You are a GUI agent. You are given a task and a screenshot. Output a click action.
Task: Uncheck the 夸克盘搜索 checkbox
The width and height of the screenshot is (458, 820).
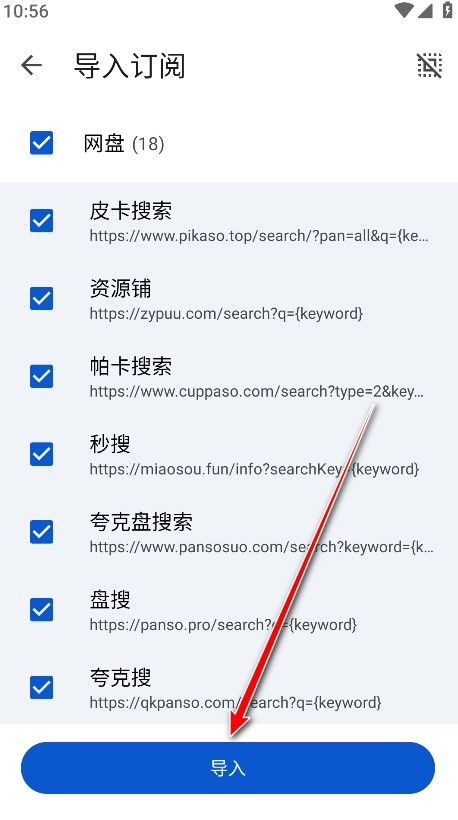41,532
